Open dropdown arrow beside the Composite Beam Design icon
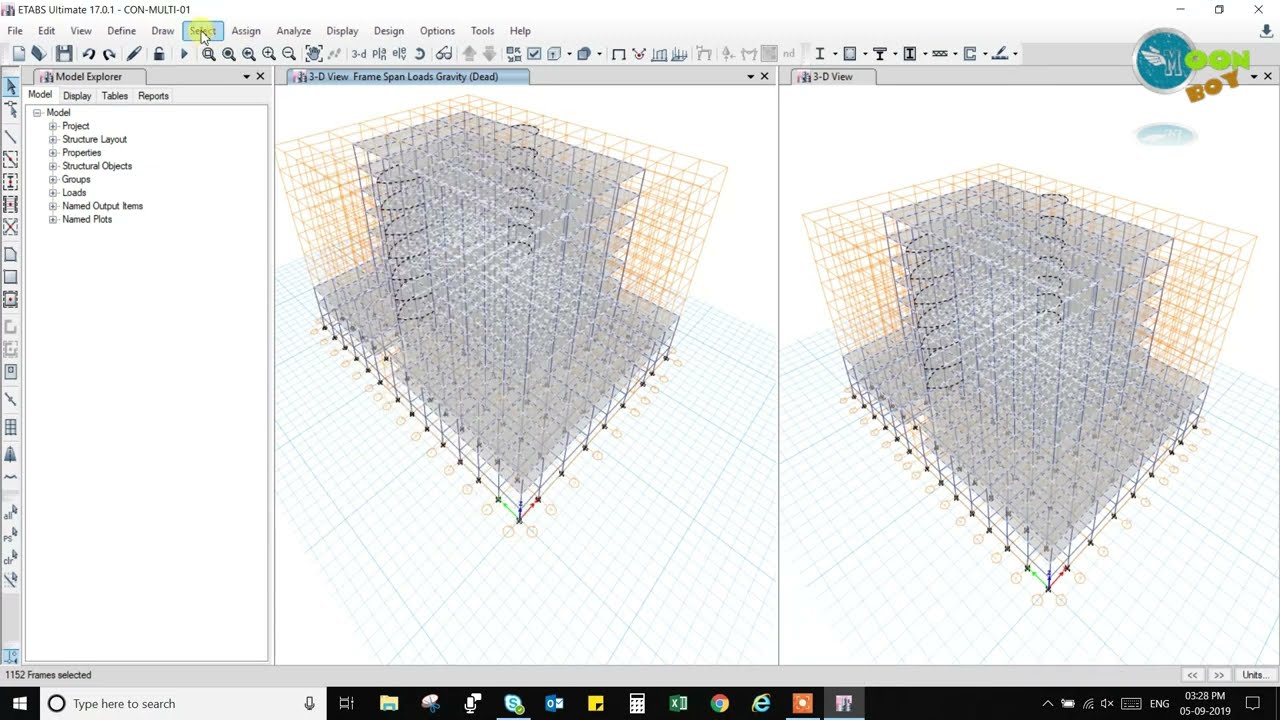This screenshot has height=720, width=1280. (x=894, y=54)
